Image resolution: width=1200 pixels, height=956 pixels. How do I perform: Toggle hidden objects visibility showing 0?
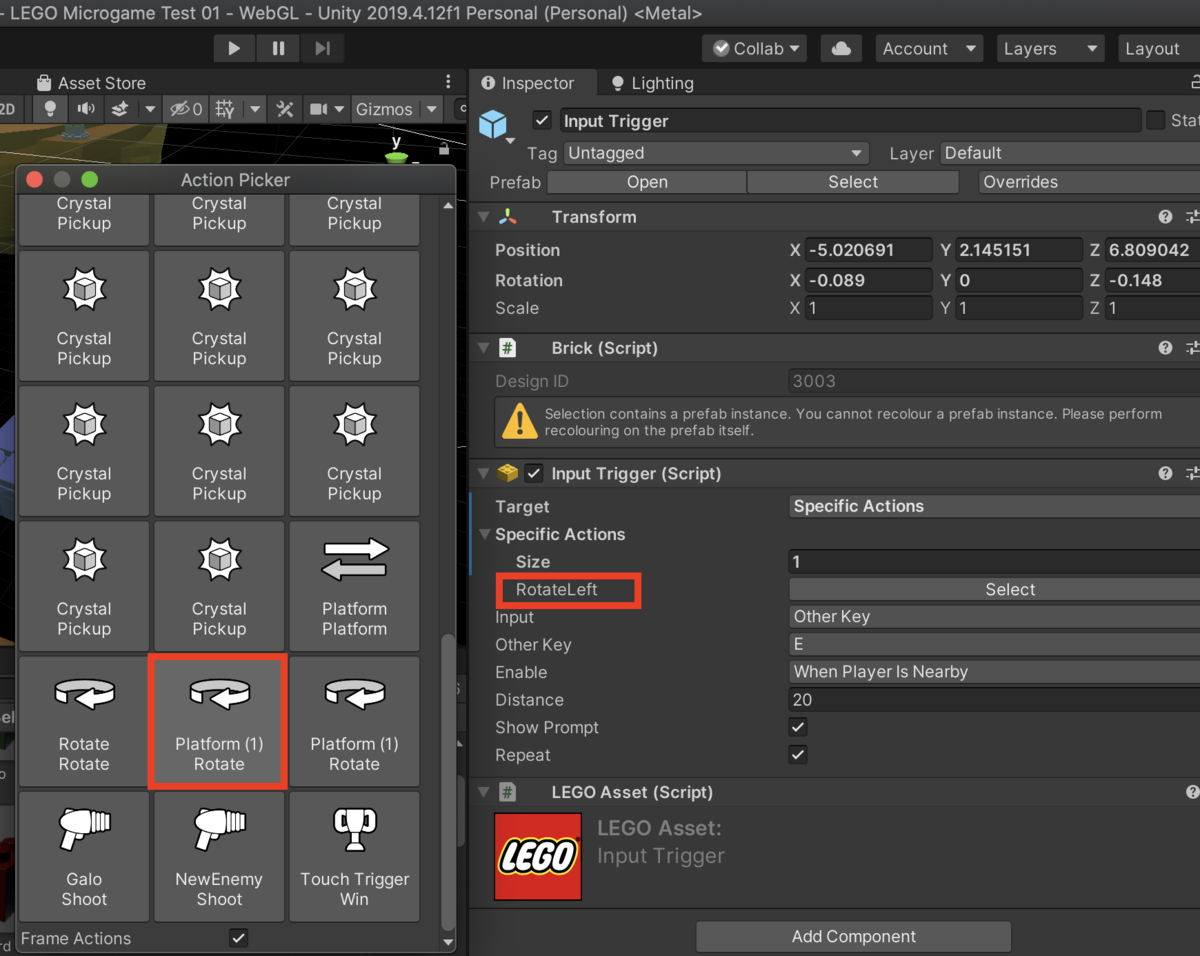coord(185,109)
